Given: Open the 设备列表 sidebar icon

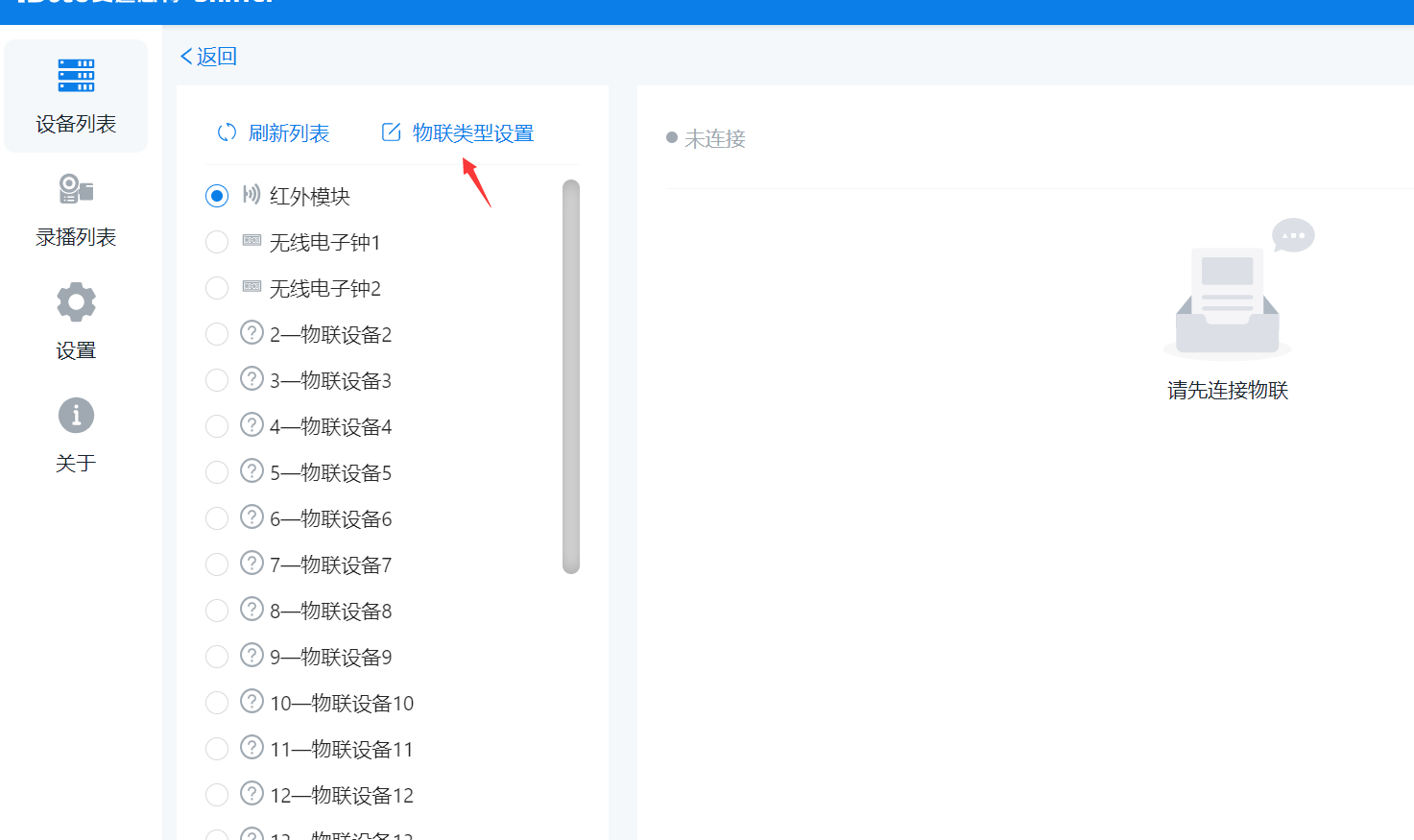Looking at the screenshot, I should coord(76,76).
